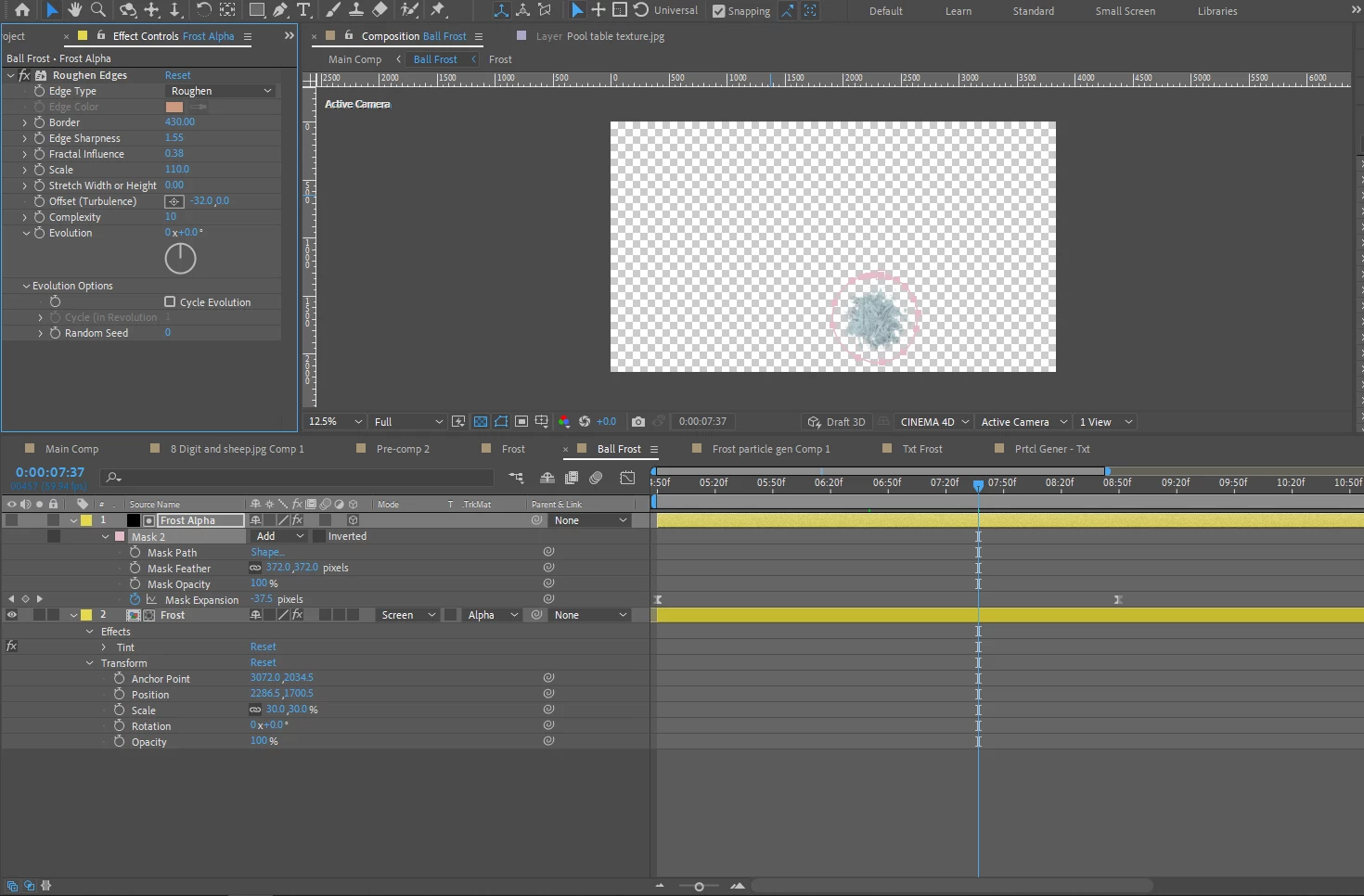The height and width of the screenshot is (896, 1364).
Task: Check the Inverted mask box
Action: pyautogui.click(x=319, y=536)
